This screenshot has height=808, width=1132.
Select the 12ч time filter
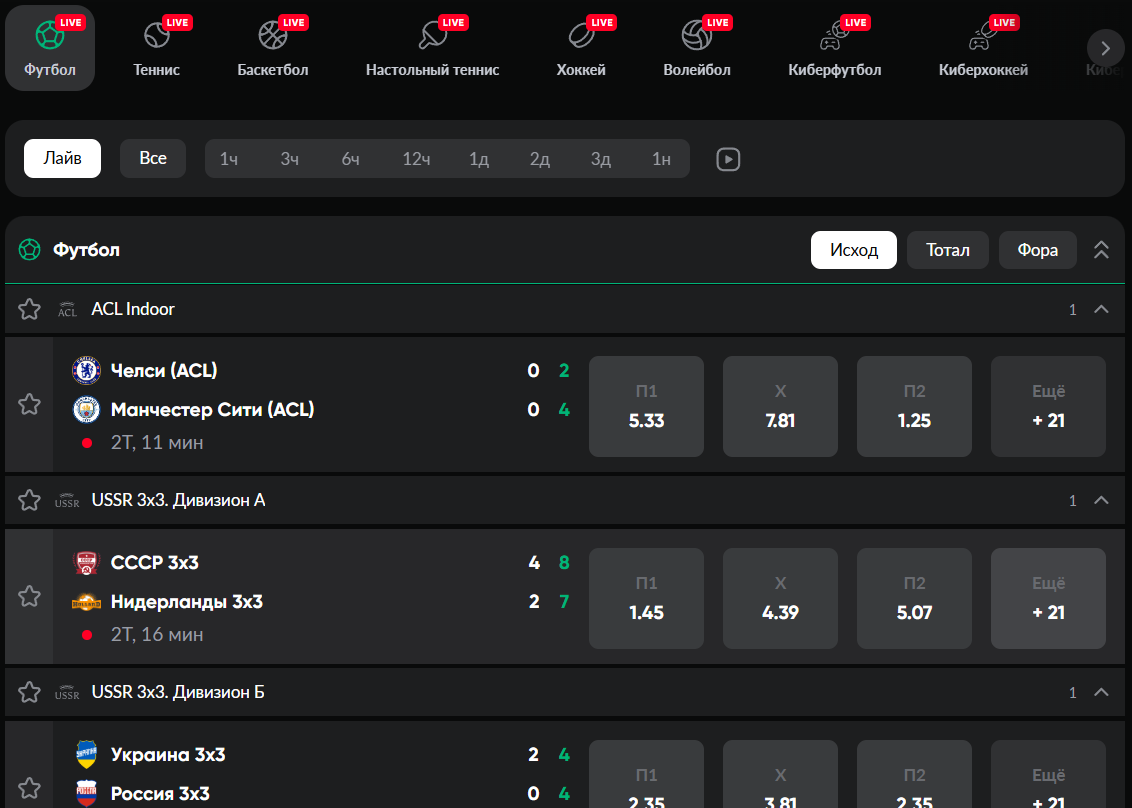pyautogui.click(x=416, y=159)
